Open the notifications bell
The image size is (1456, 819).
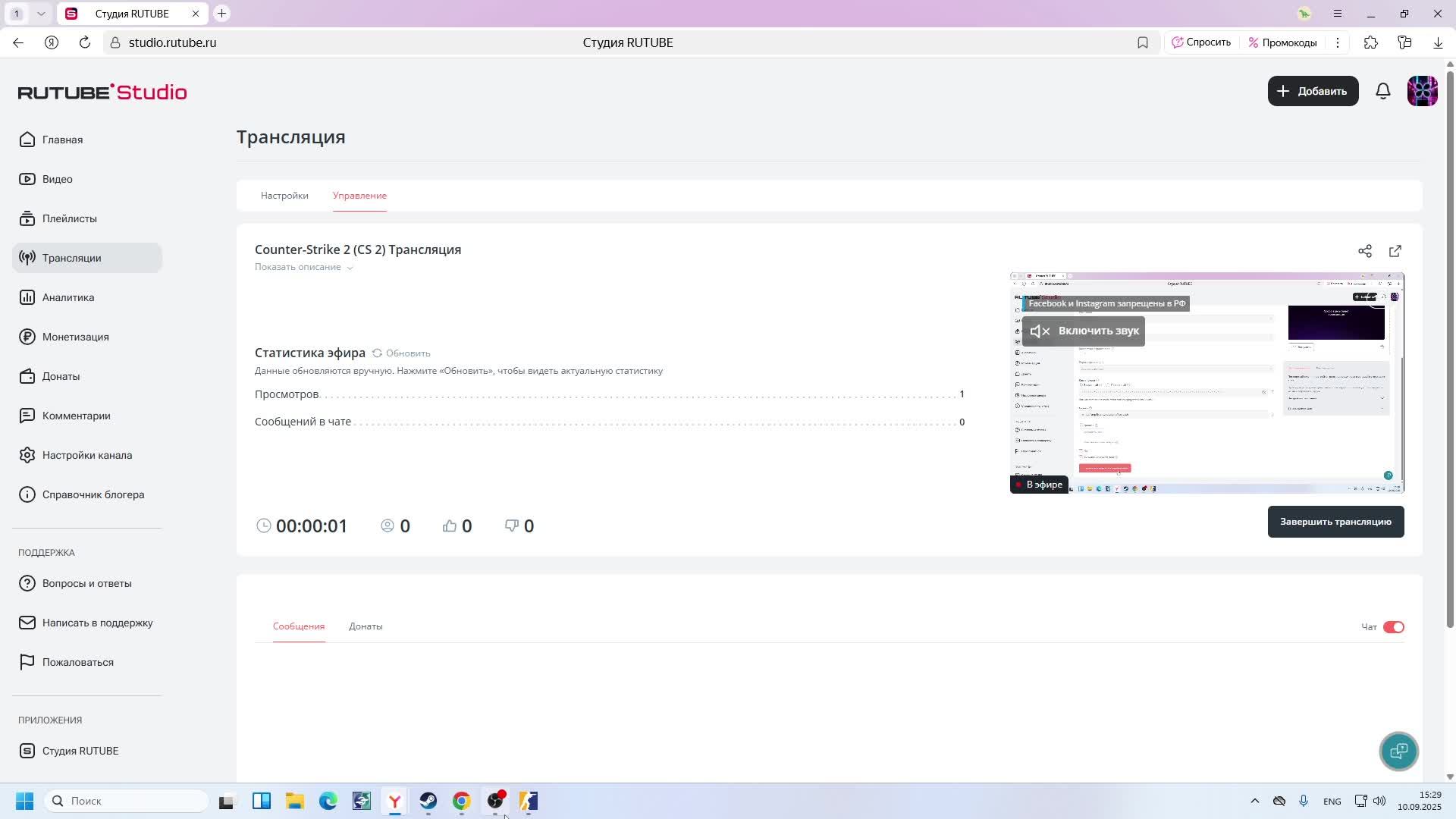pyautogui.click(x=1383, y=91)
